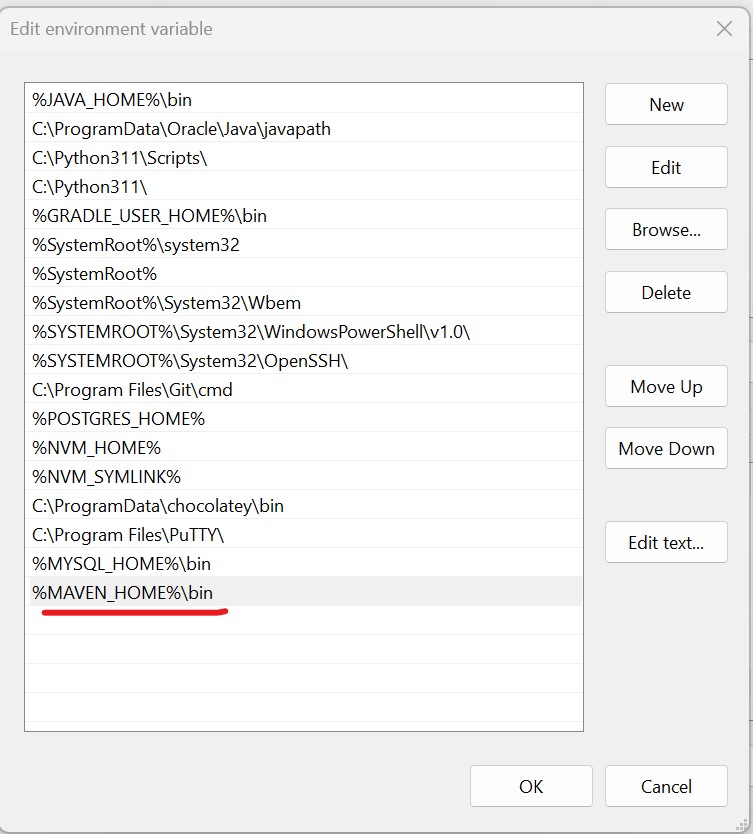753x834 pixels.
Task: Select the Git\cmd path entry
Action: (x=132, y=390)
